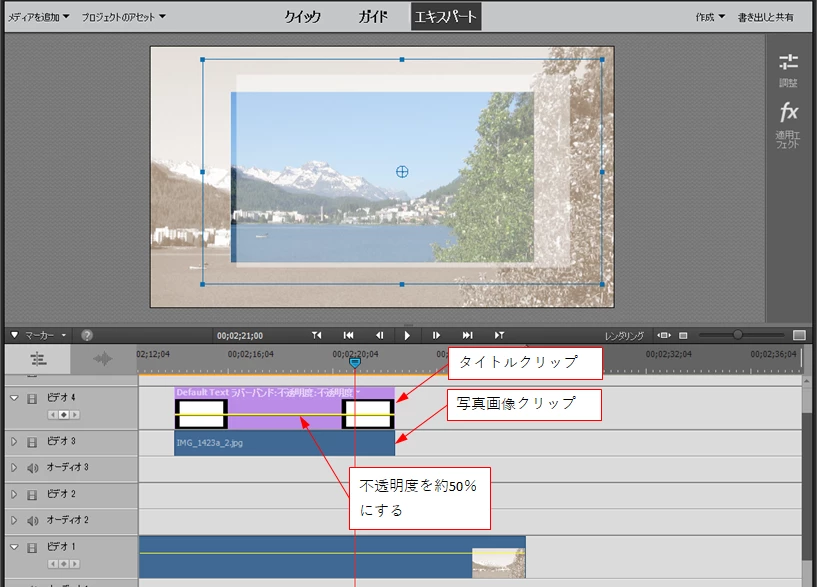Open the 調整 (Adjust) panel
The image size is (817, 587).
(788, 70)
